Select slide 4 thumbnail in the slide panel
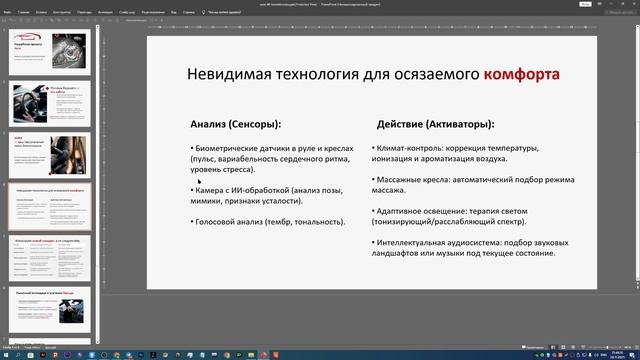This screenshot has width=640, height=360. click(x=50, y=207)
